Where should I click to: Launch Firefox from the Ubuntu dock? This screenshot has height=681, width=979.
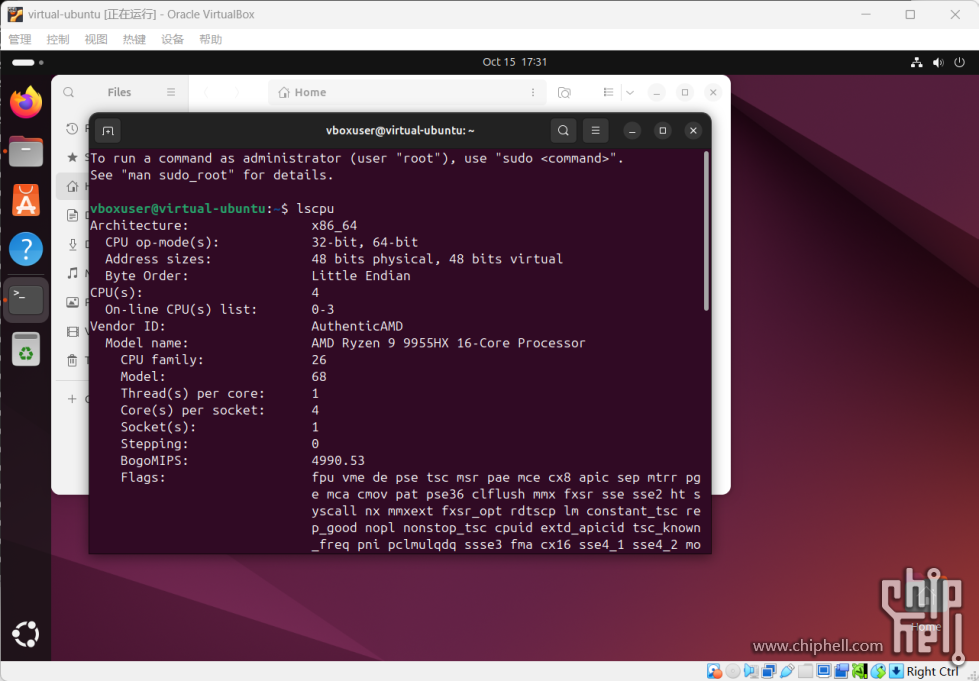(26, 102)
